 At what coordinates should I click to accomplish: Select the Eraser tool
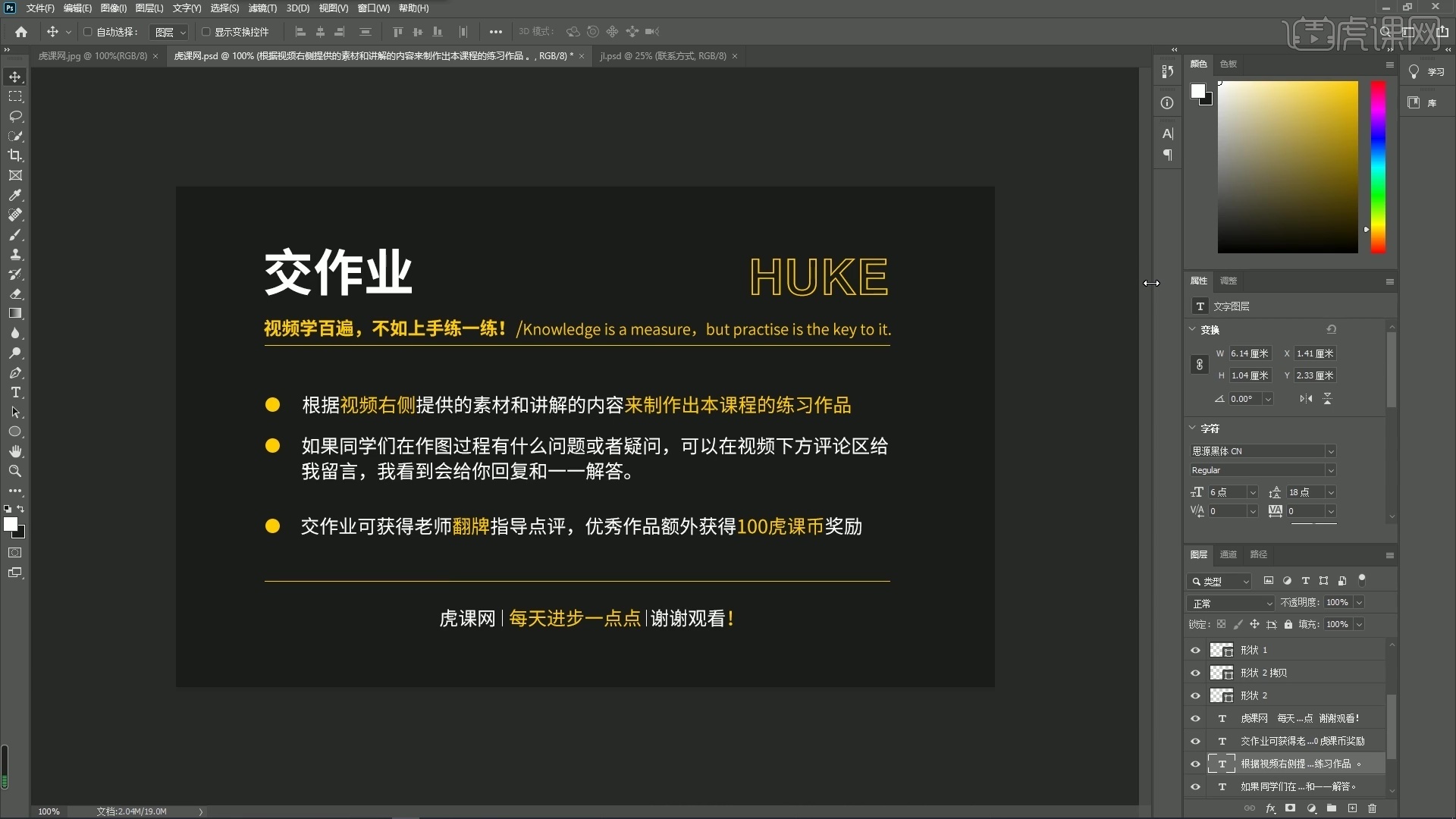point(15,293)
